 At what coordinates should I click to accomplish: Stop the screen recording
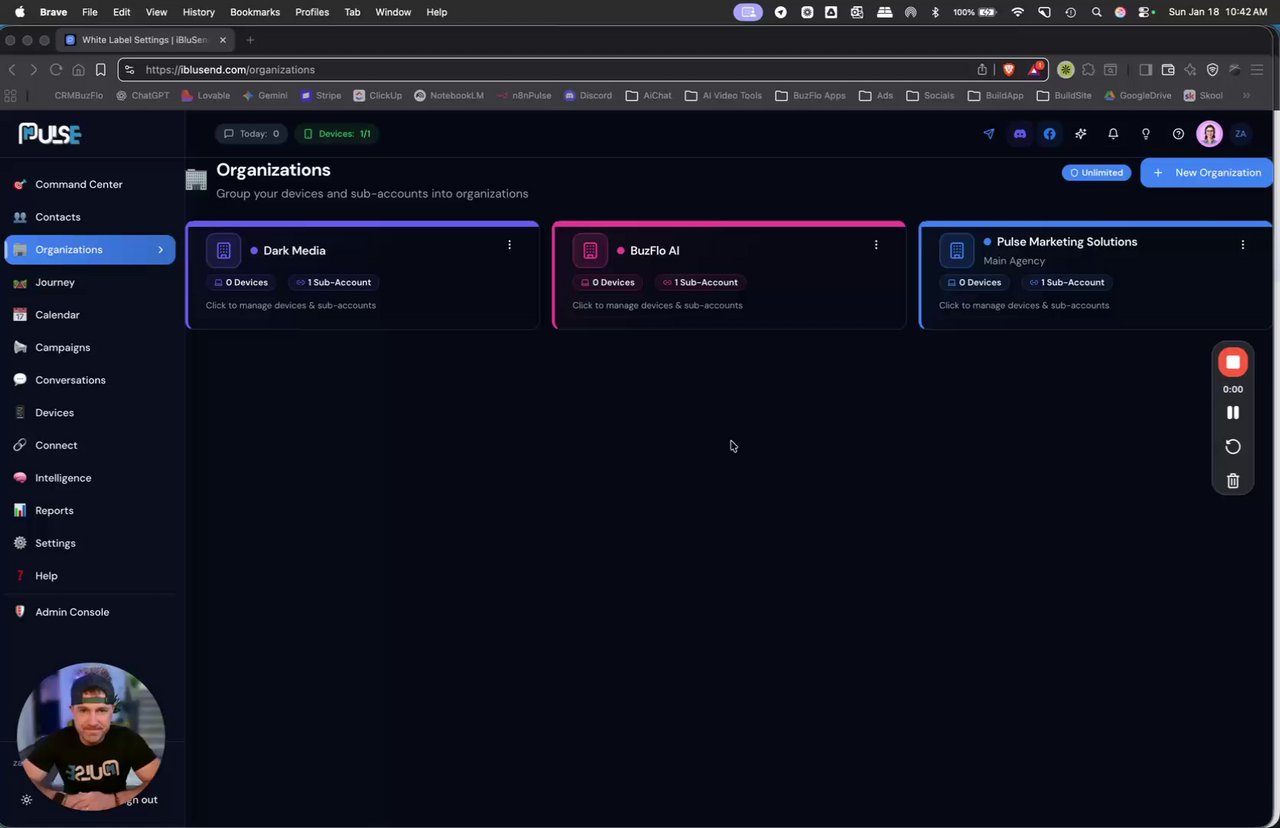click(1233, 362)
